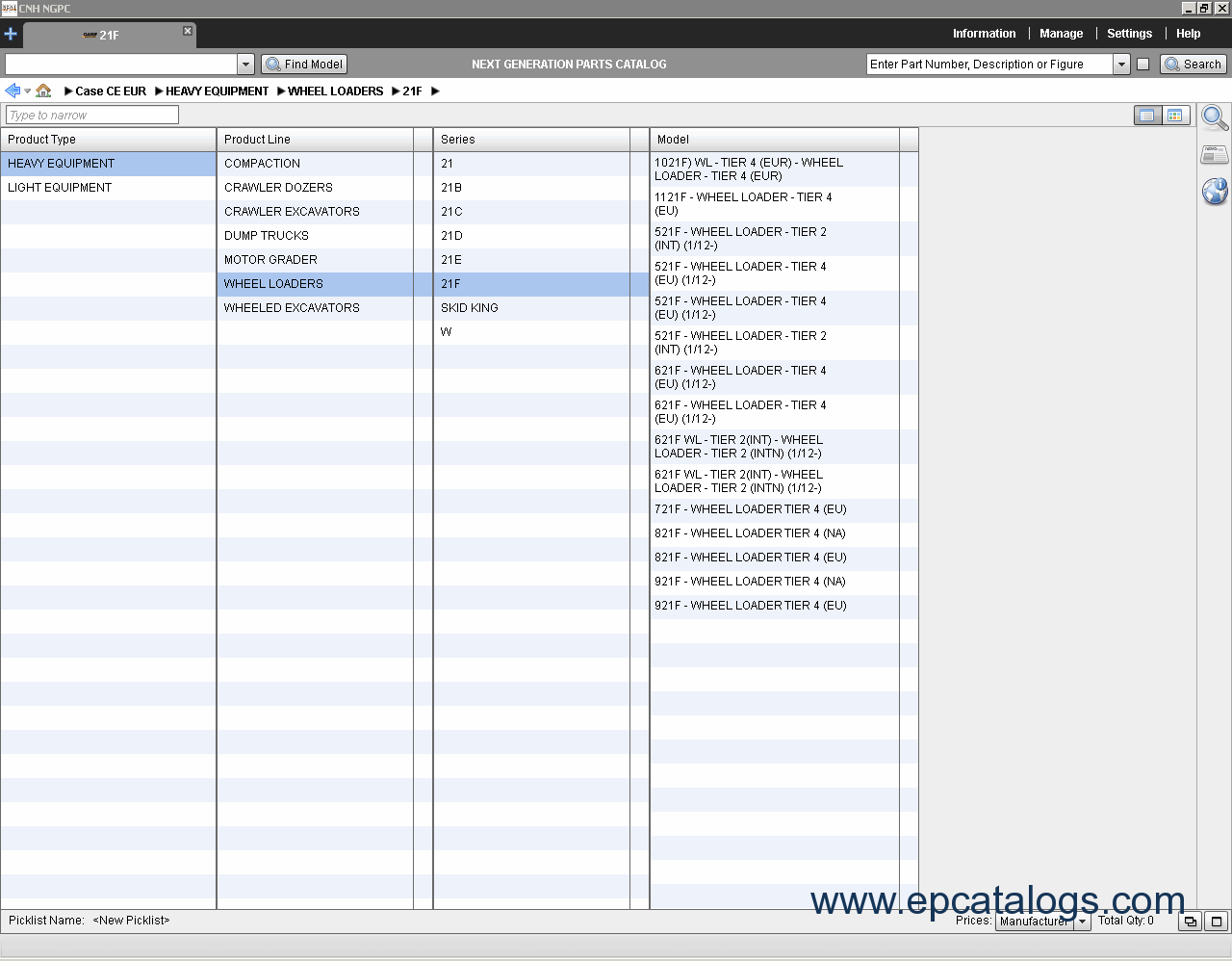Open the Information menu
This screenshot has width=1232, height=961.
pyautogui.click(x=984, y=34)
